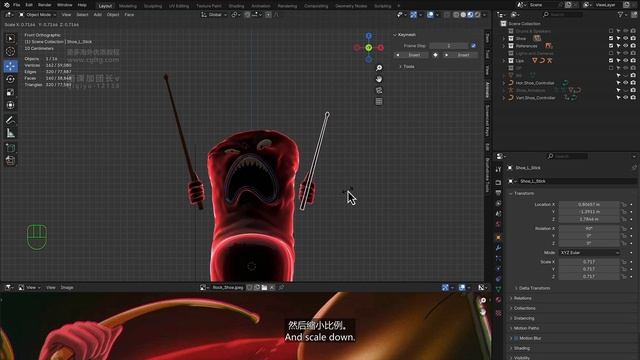Switch to the Shading workspace tab
Image resolution: width=640 pixels, height=360 pixels.
[x=236, y=6]
